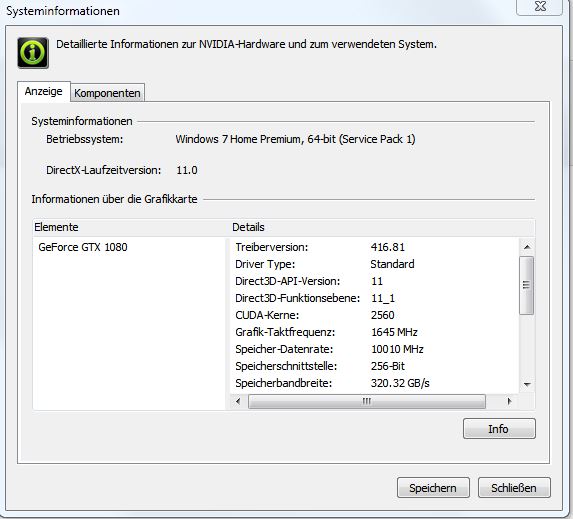
Task: Select GeForce GTX 1080 in Elemente list
Action: pyautogui.click(x=83, y=247)
